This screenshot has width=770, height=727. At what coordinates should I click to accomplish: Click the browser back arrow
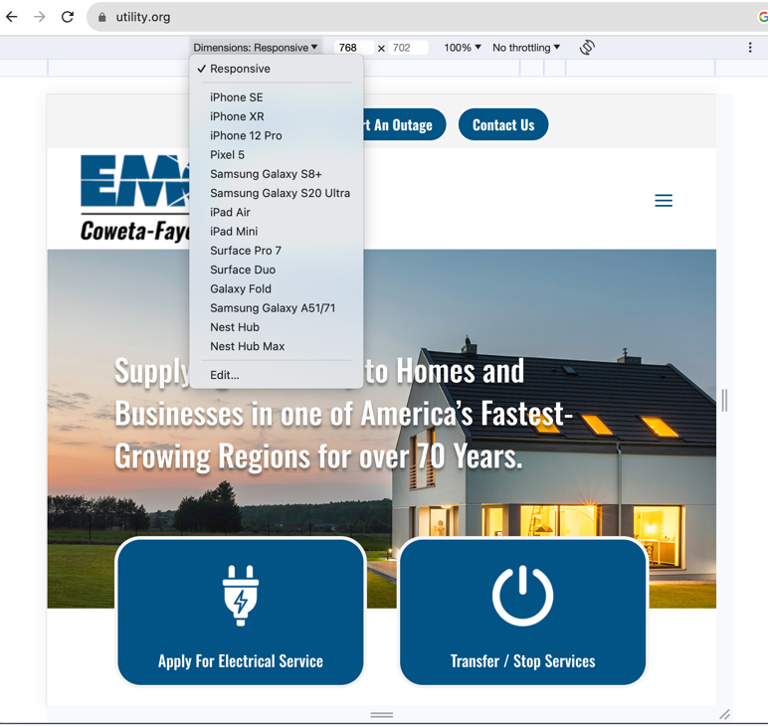coord(12,17)
